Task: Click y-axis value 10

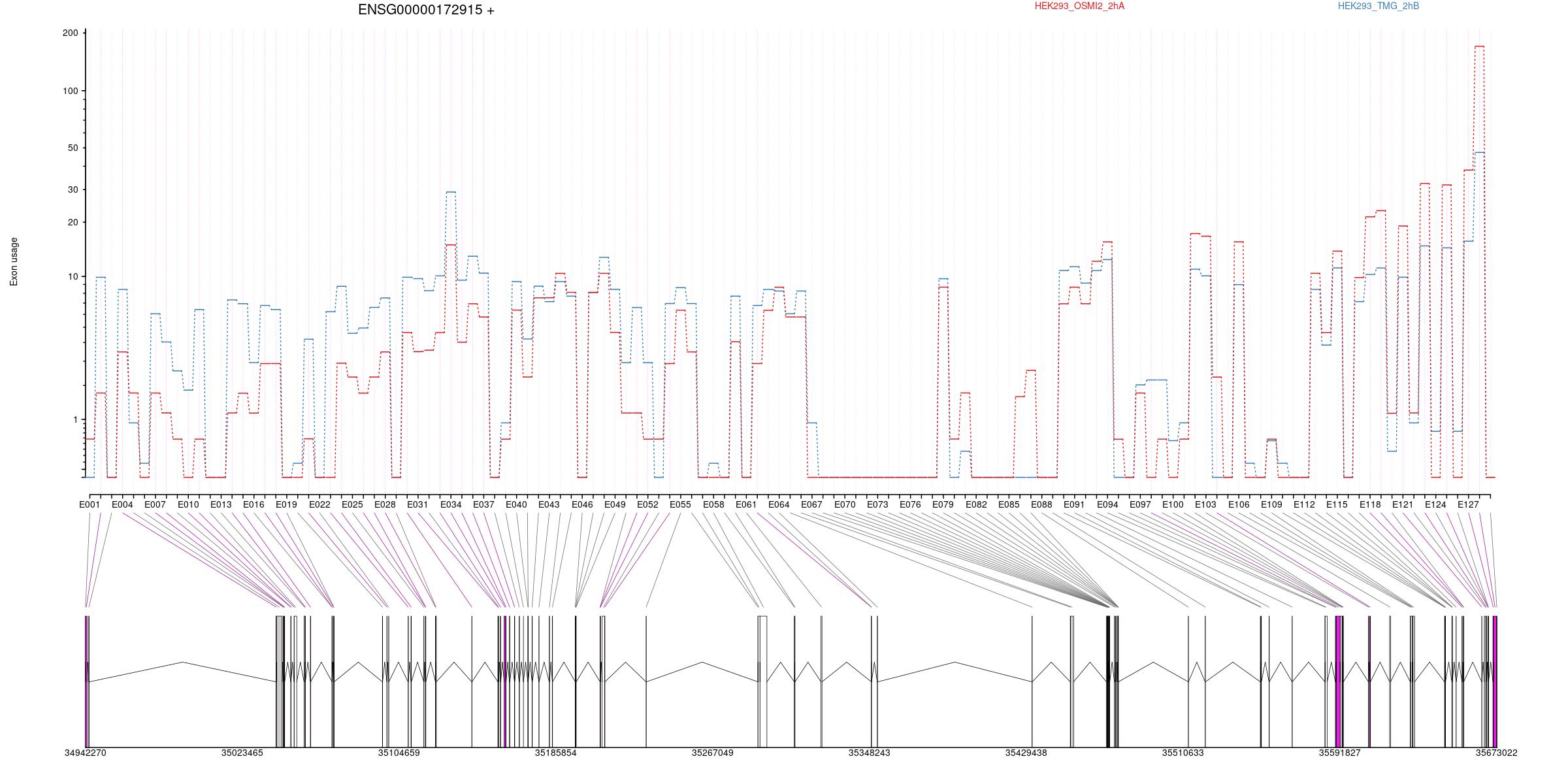Action: pyautogui.click(x=73, y=276)
